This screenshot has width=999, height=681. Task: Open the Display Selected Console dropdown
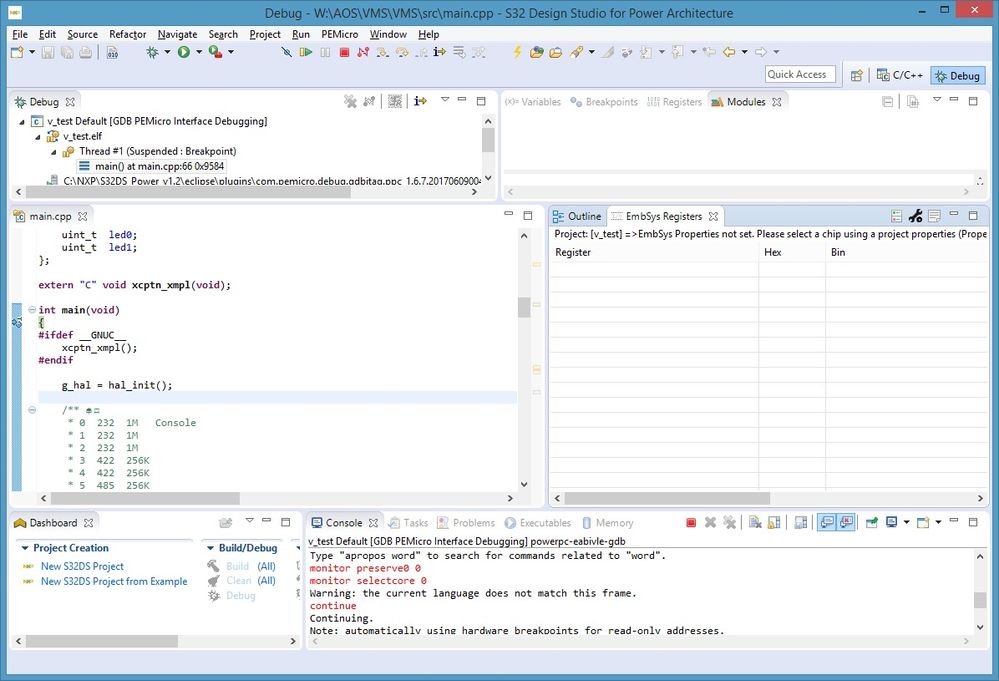click(907, 523)
